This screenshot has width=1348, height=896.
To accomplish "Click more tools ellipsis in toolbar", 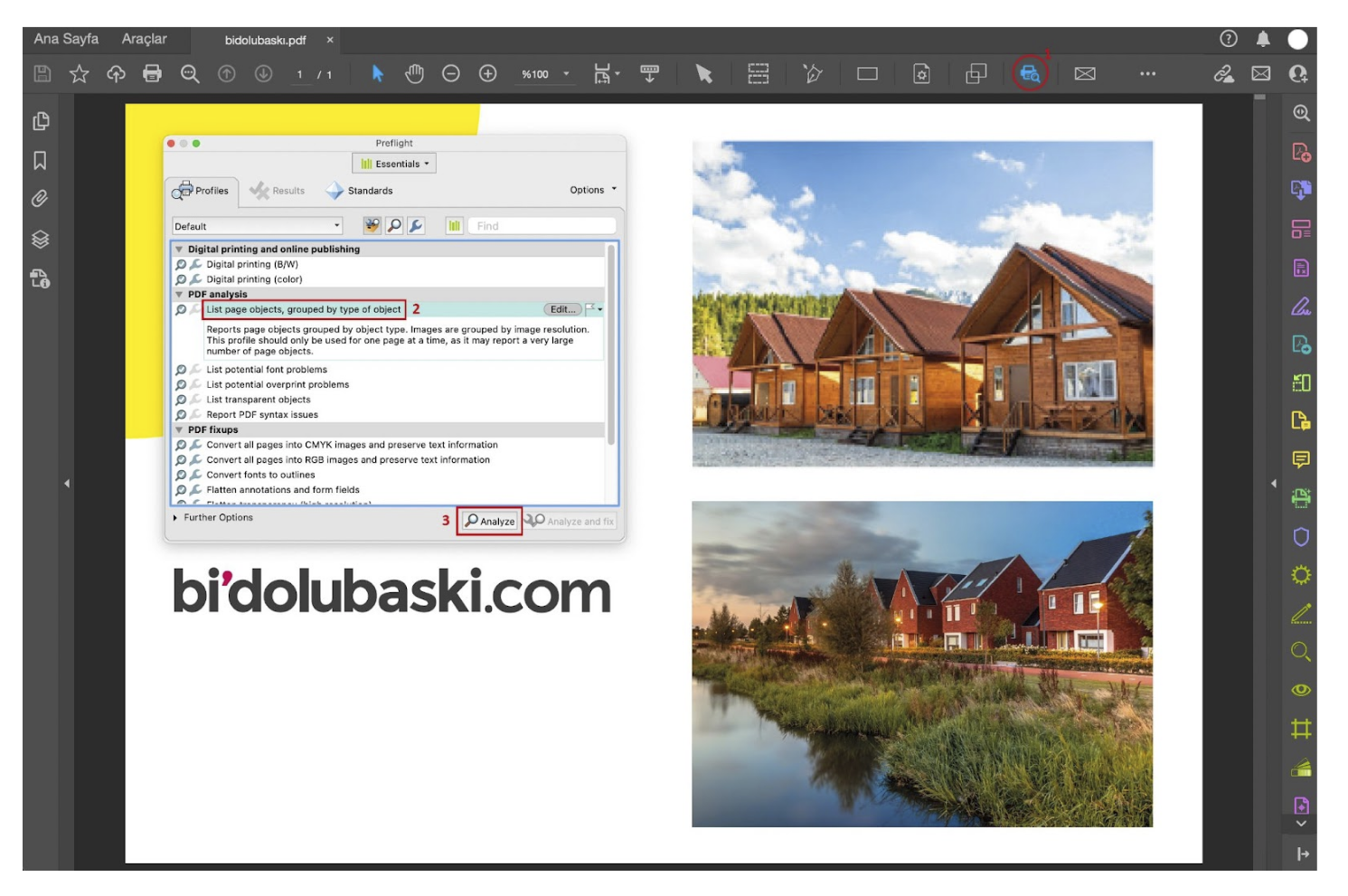I will [x=1148, y=74].
